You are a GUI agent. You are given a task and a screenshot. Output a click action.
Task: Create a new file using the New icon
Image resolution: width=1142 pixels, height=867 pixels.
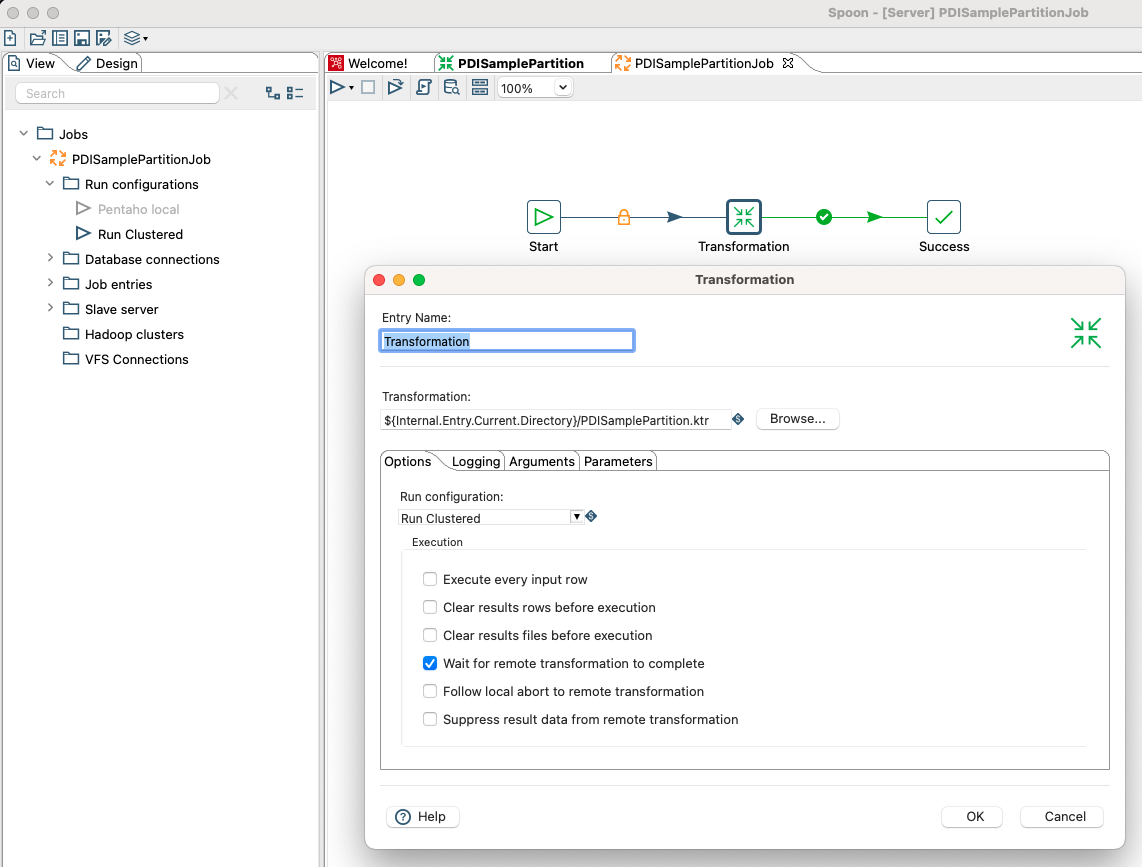10,37
